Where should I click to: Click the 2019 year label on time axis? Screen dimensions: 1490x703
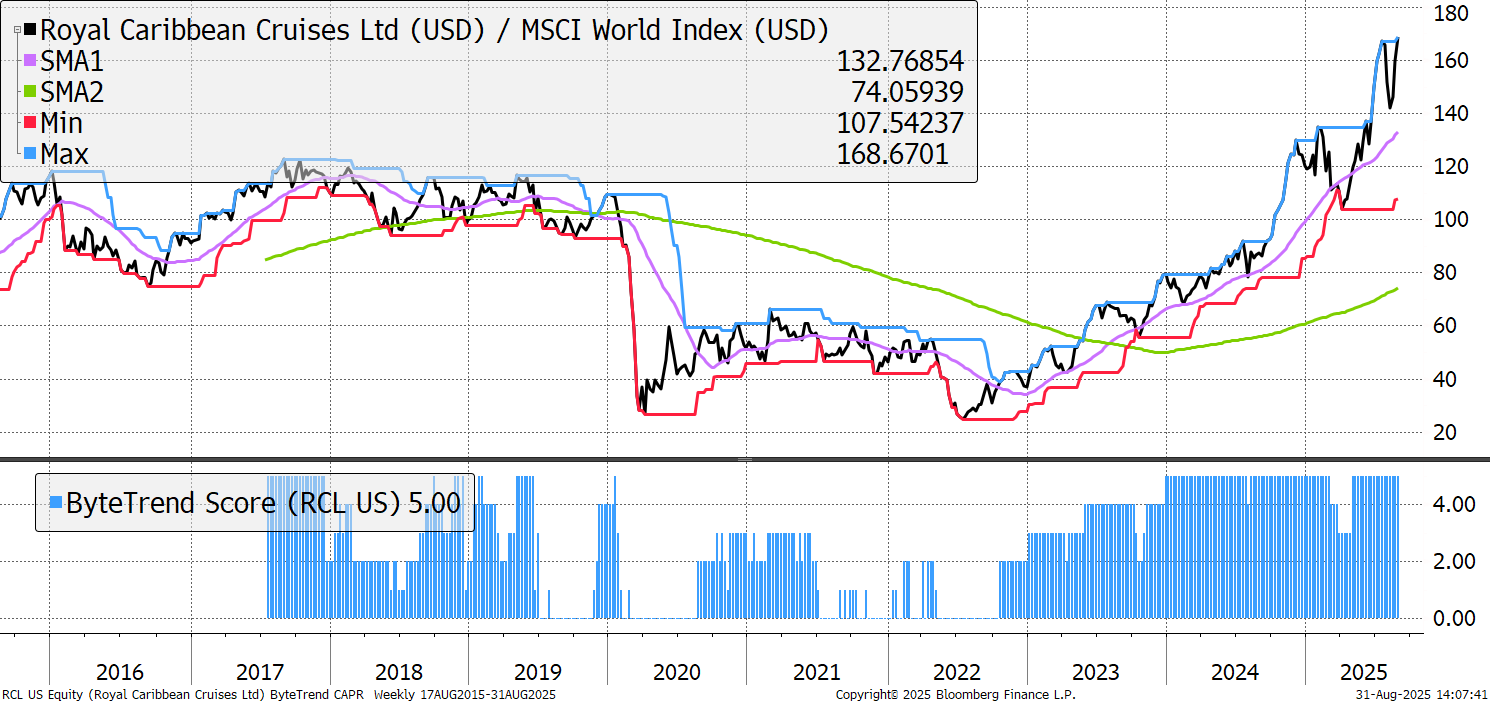tap(538, 673)
